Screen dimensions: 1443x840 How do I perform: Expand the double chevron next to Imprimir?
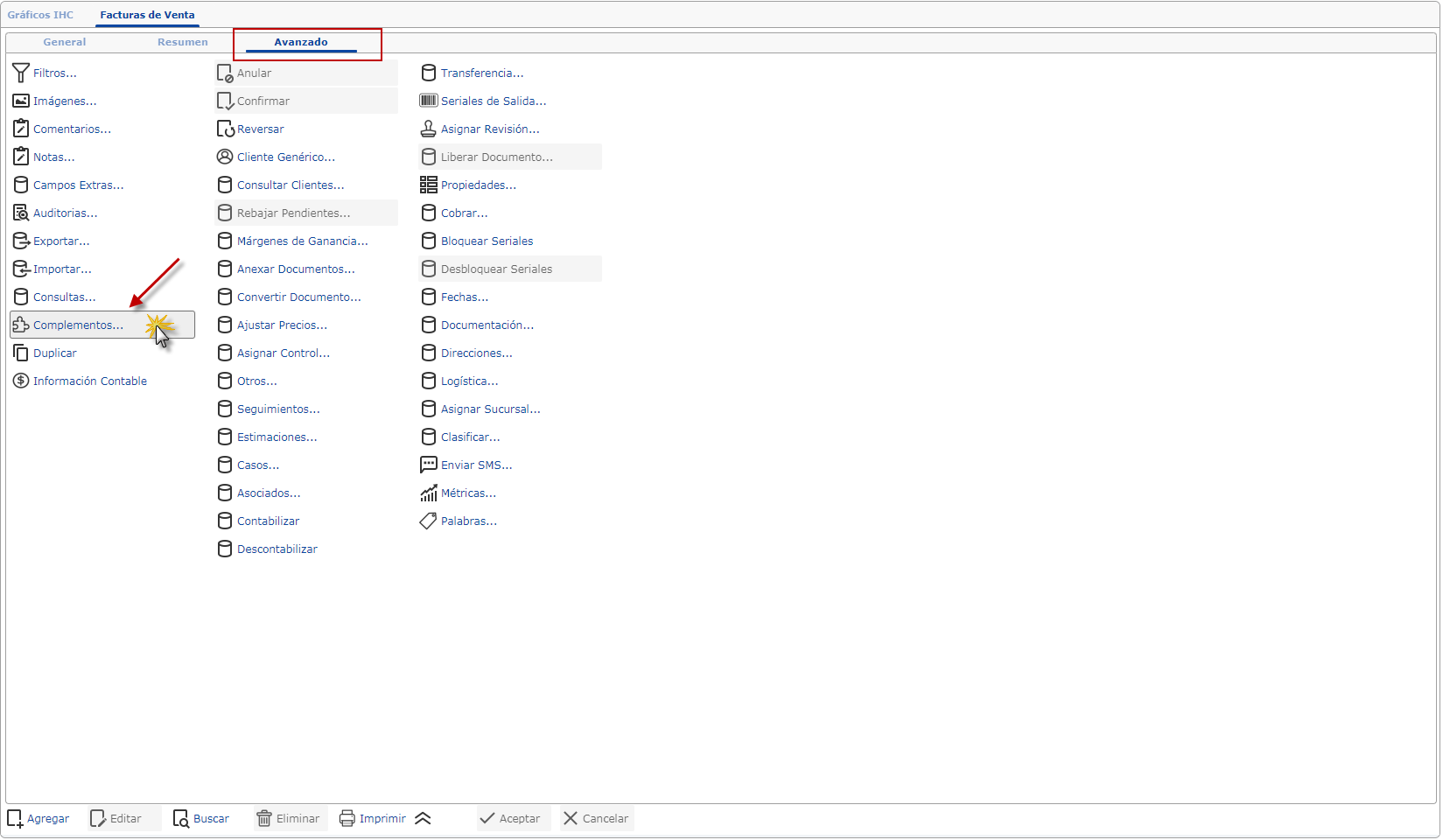click(x=424, y=819)
